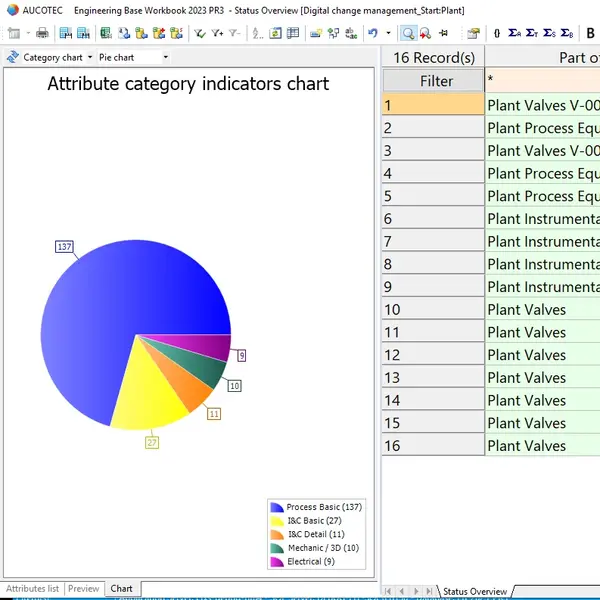
Task: Switch to the Preview tab
Action: tap(84, 589)
